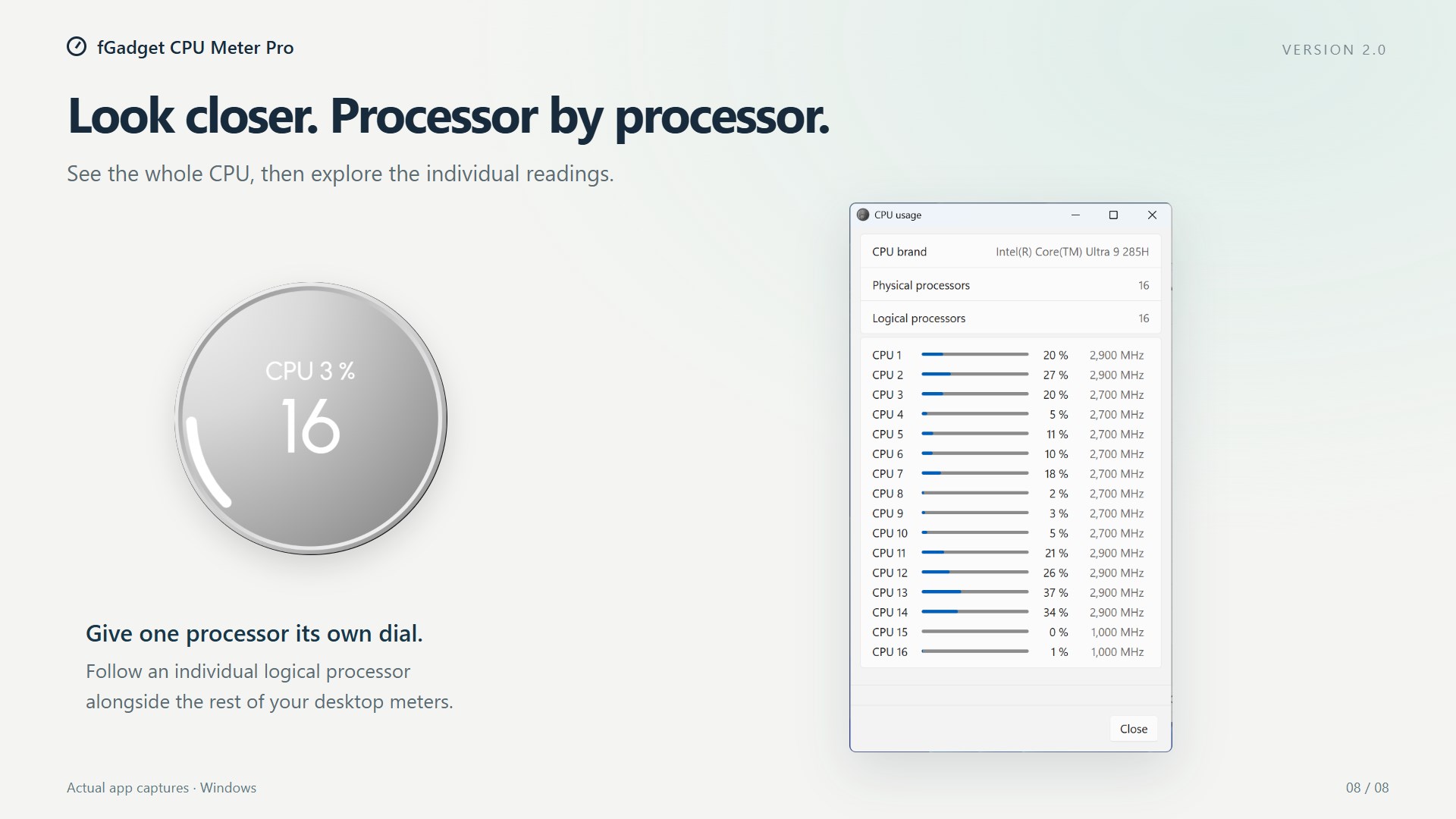Click the fGadget CPU Meter Pro title

(x=195, y=48)
